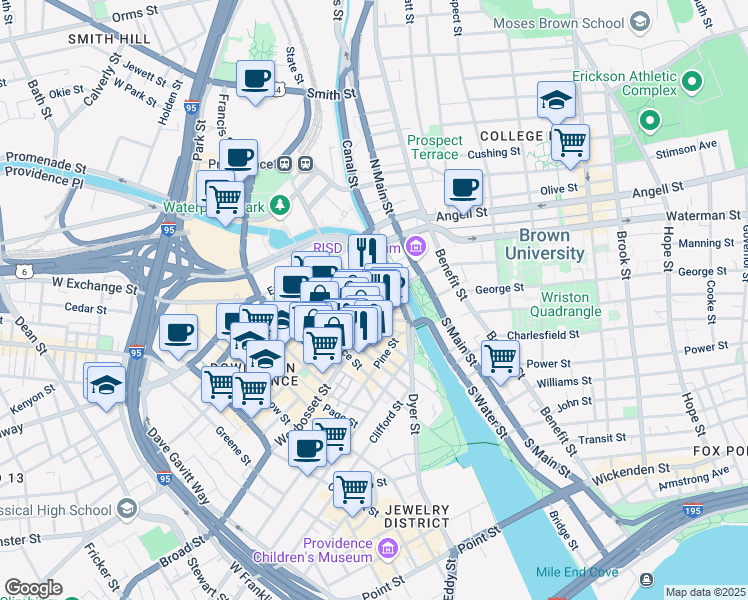Select the Erickson Athletic Complex pin
The width and height of the screenshot is (748, 600).
coord(692,83)
